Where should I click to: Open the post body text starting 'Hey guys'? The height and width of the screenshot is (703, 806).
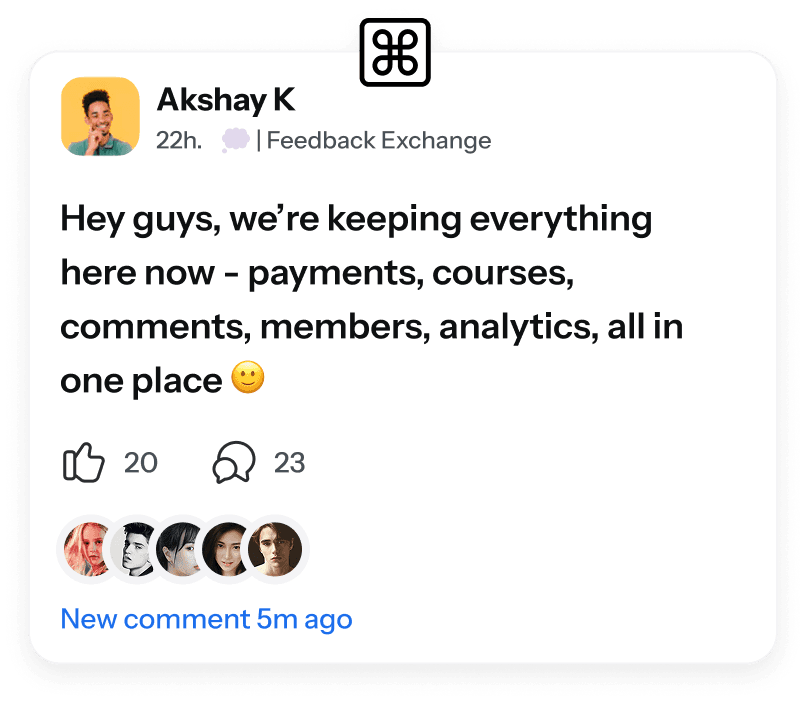[372, 299]
